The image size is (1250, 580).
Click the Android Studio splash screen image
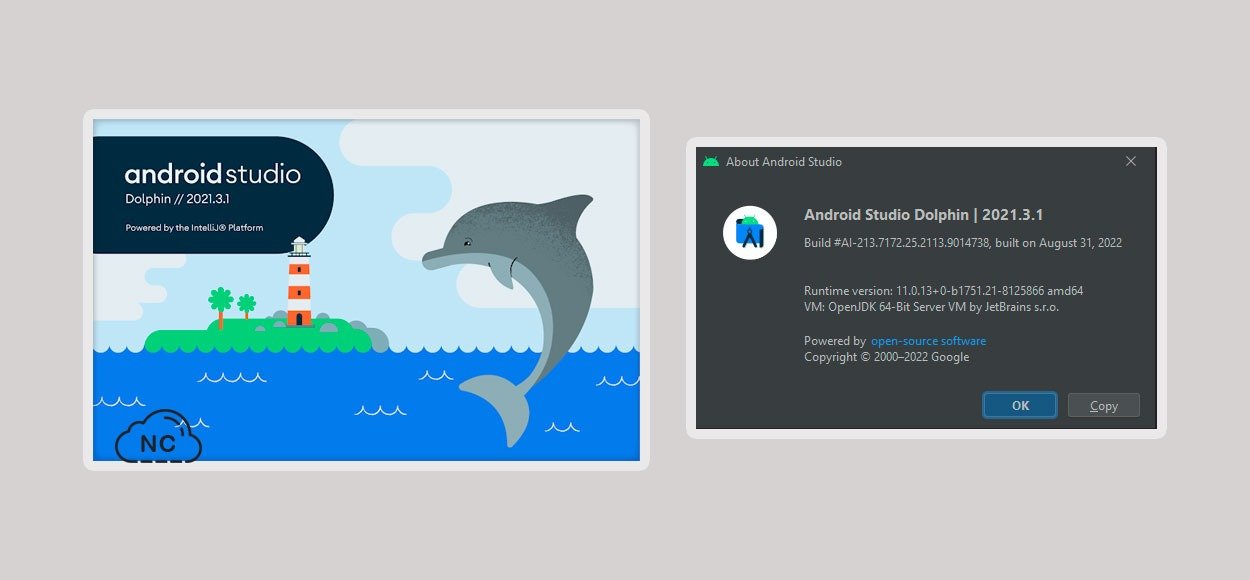pyautogui.click(x=366, y=290)
